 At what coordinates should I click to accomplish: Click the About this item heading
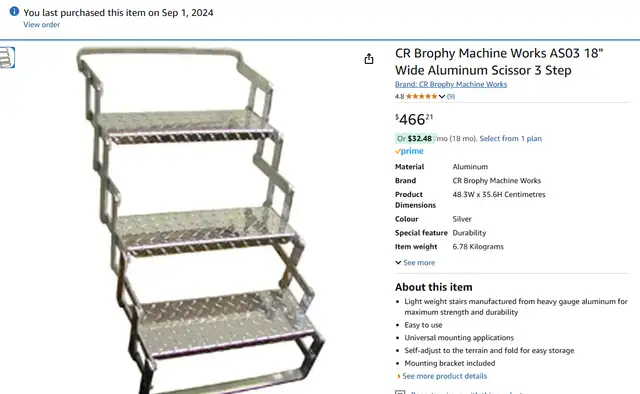pos(433,287)
